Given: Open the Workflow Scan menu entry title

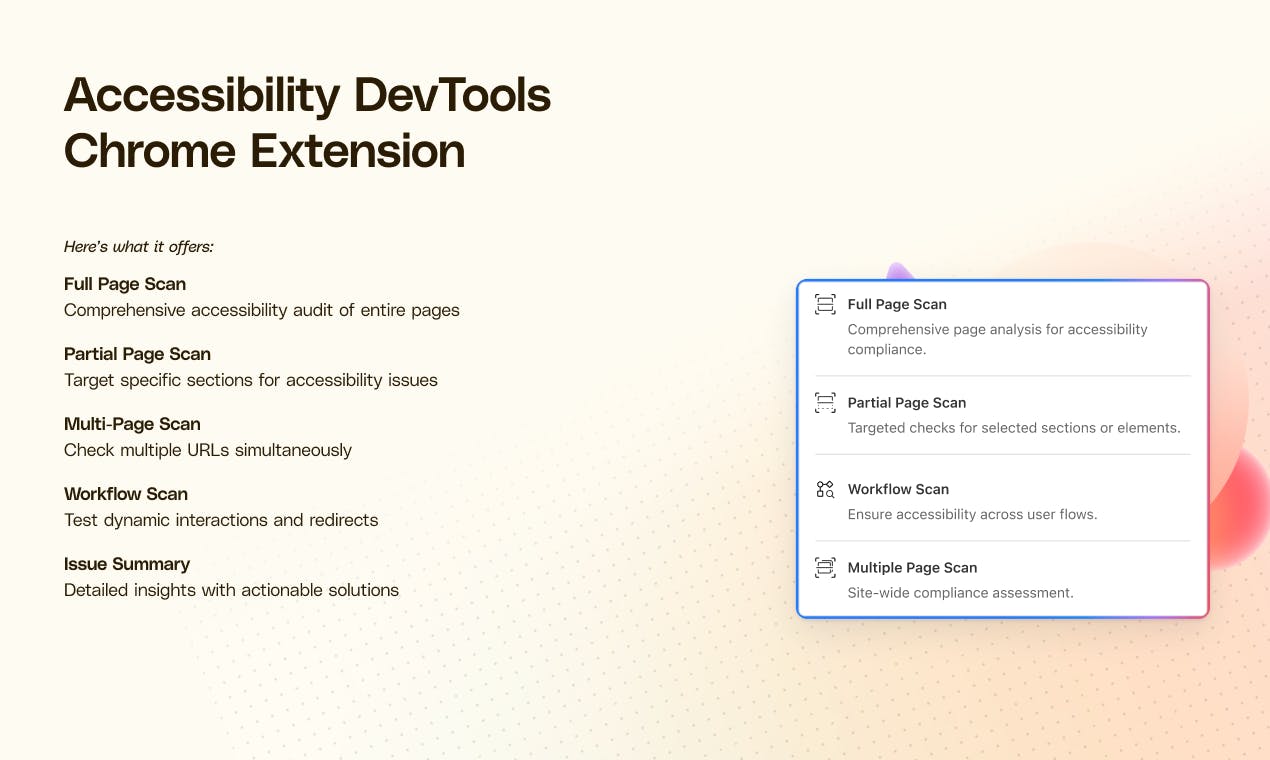Looking at the screenshot, I should [x=898, y=489].
